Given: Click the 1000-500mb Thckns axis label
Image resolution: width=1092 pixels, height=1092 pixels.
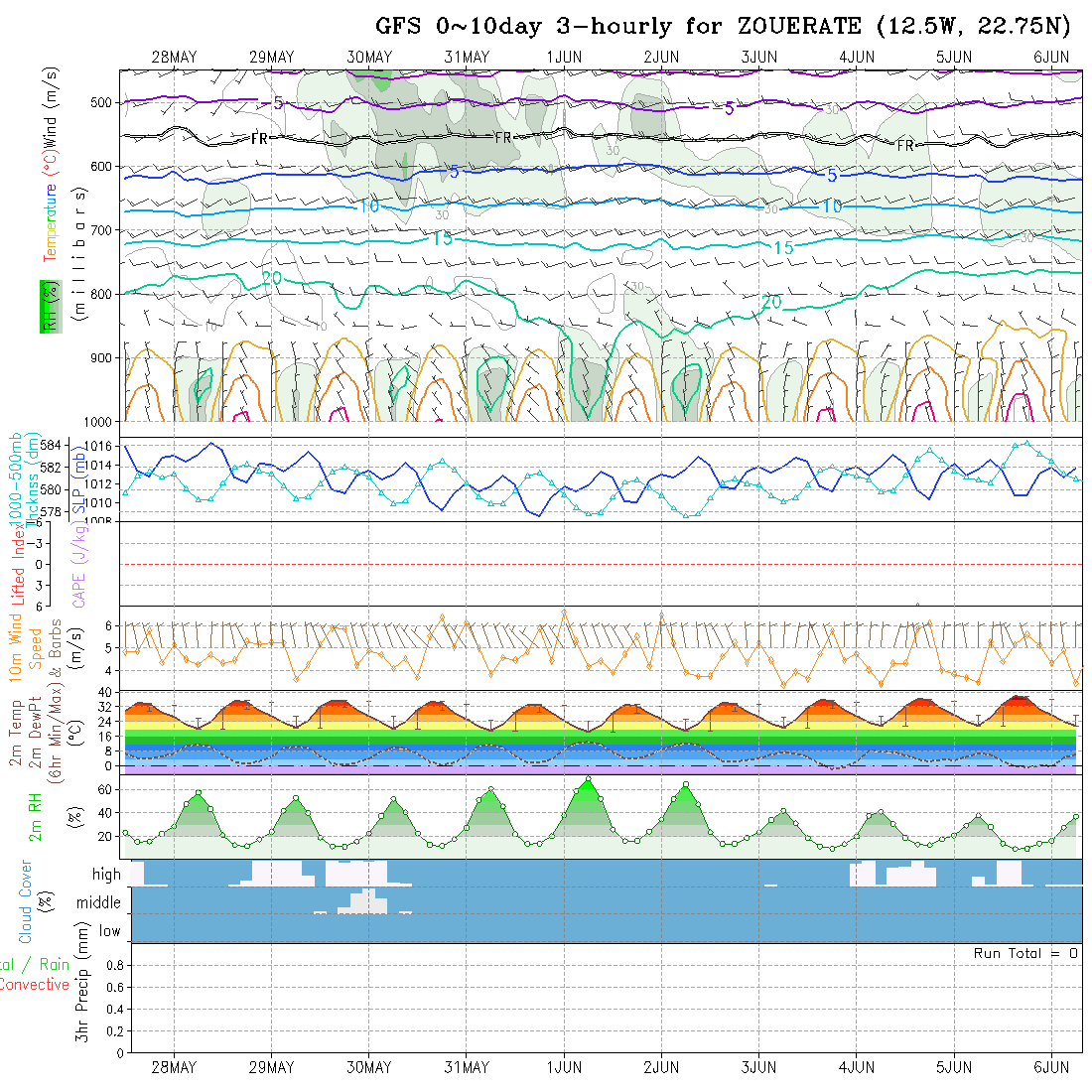Looking at the screenshot, I should (25, 478).
